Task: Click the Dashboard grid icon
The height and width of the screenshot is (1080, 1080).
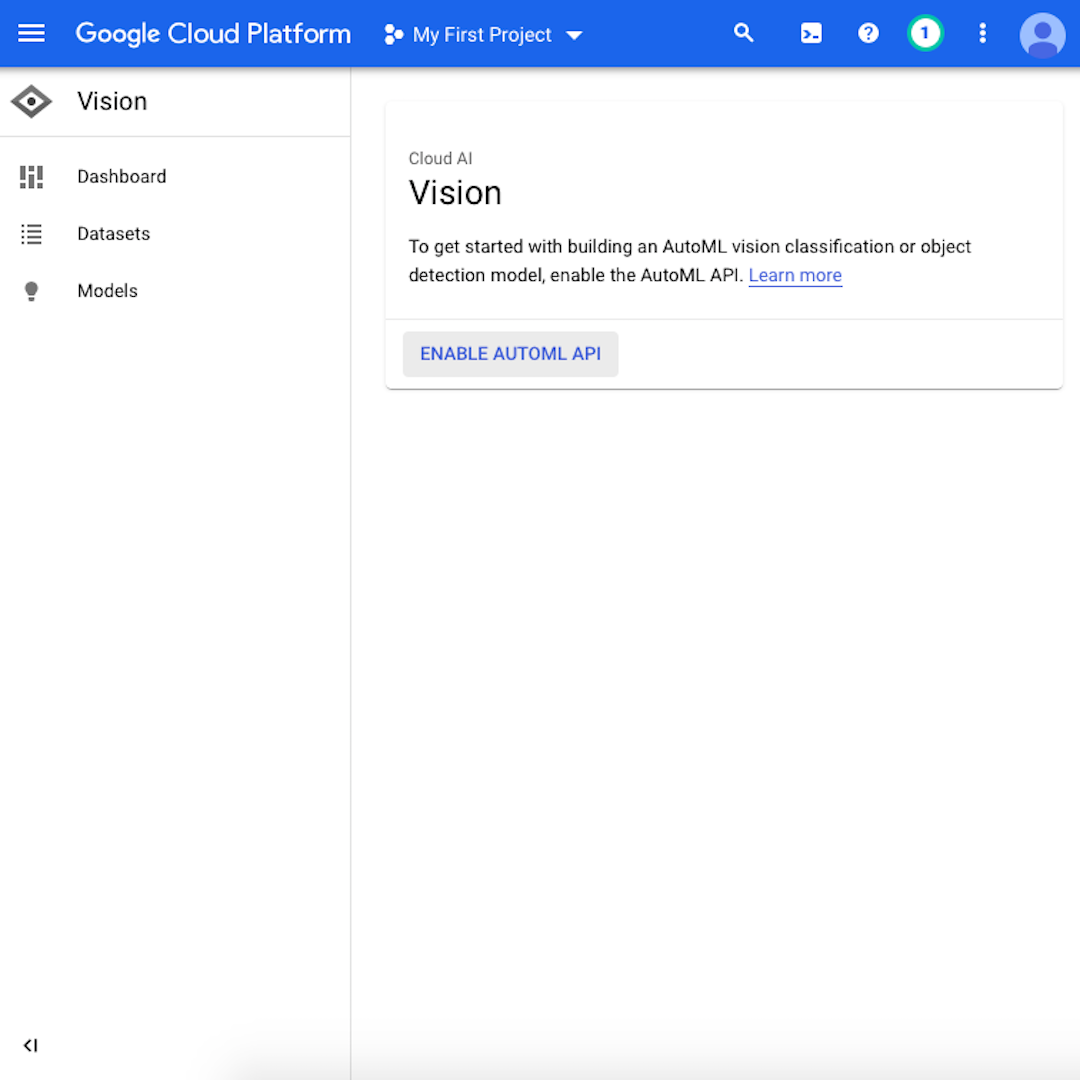Action: click(x=31, y=177)
